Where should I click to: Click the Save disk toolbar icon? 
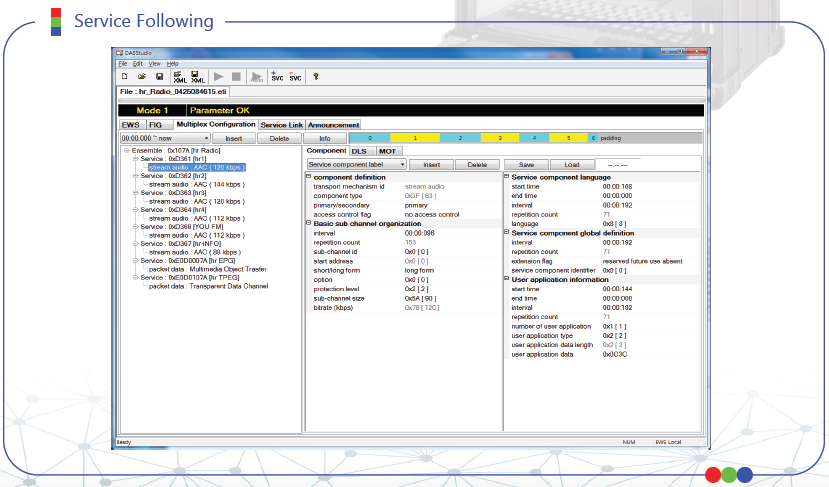tap(159, 76)
